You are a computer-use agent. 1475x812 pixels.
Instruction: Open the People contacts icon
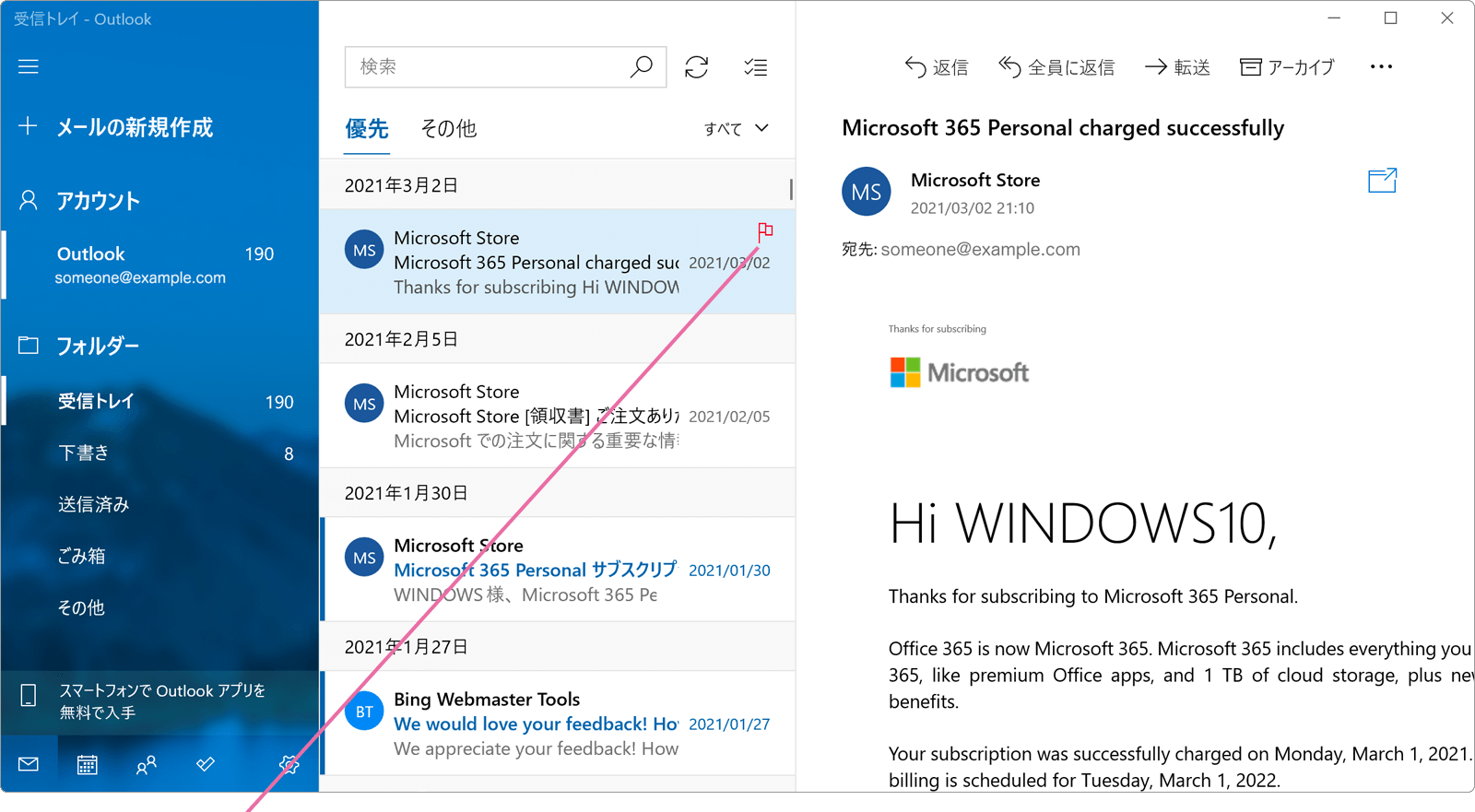tap(147, 764)
